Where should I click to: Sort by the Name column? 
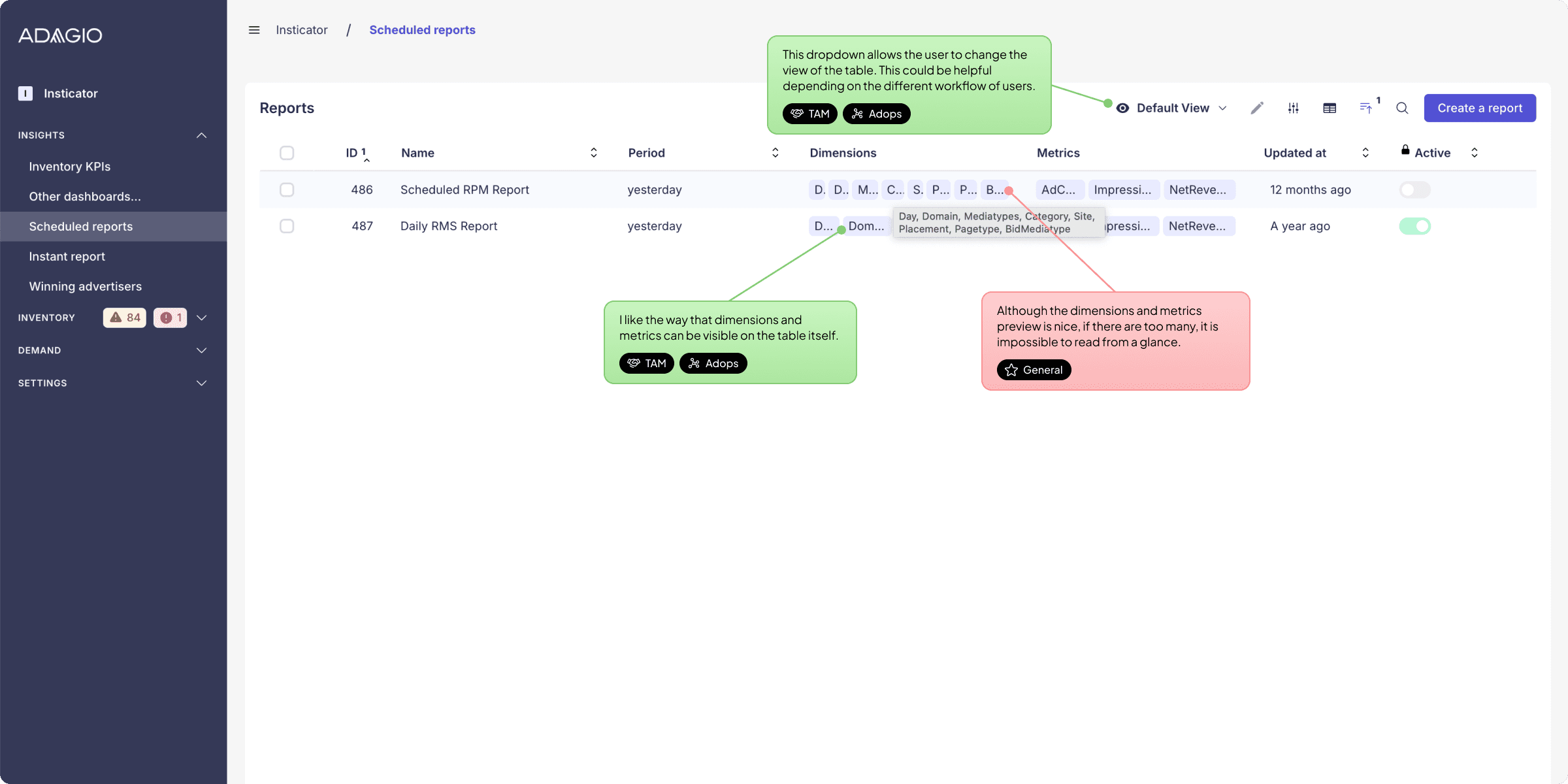[x=593, y=153]
